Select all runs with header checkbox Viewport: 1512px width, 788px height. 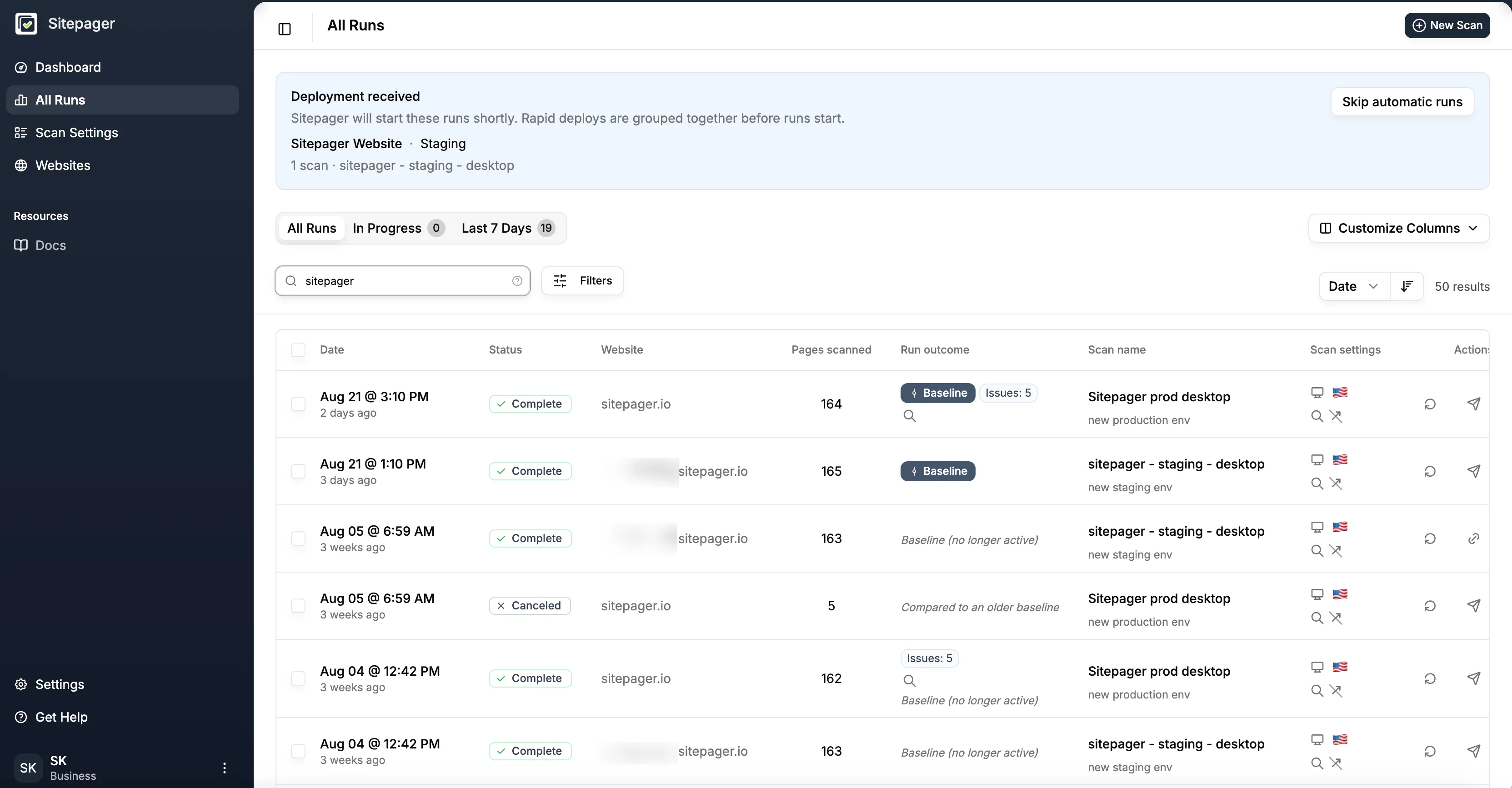click(x=298, y=350)
